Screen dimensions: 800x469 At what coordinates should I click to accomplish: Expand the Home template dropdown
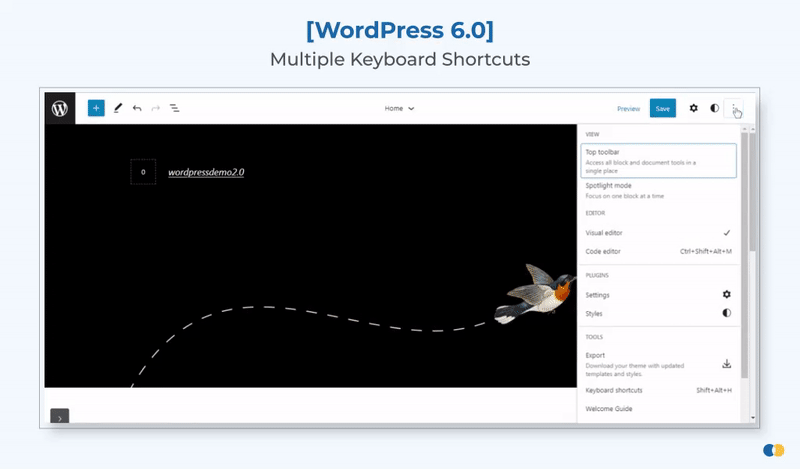(x=399, y=109)
